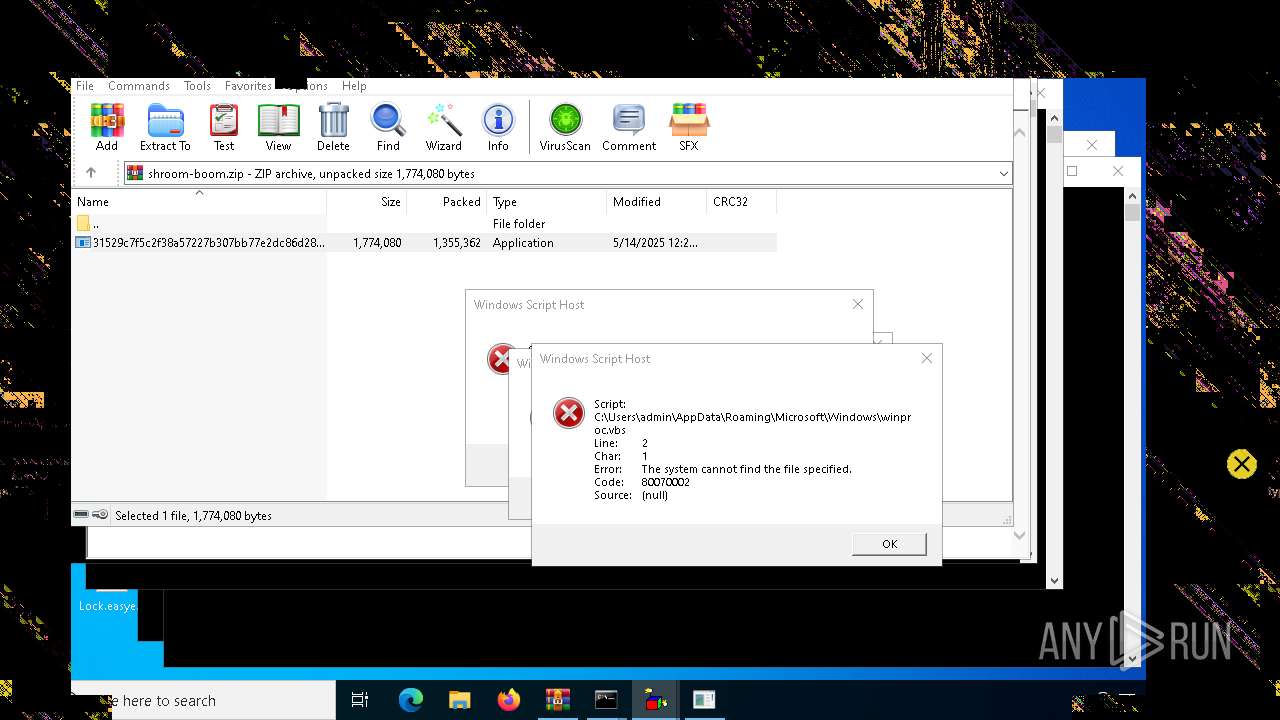Start VirusScan on the archive
Image resolution: width=1280 pixels, height=720 pixels.
tap(565, 127)
